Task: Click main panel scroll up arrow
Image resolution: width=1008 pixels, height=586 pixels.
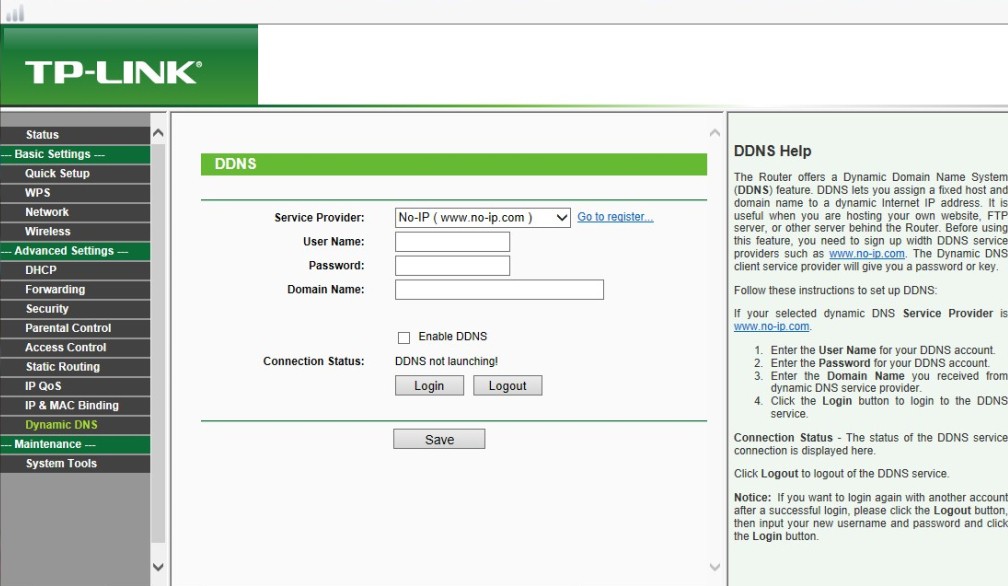Action: tap(715, 133)
